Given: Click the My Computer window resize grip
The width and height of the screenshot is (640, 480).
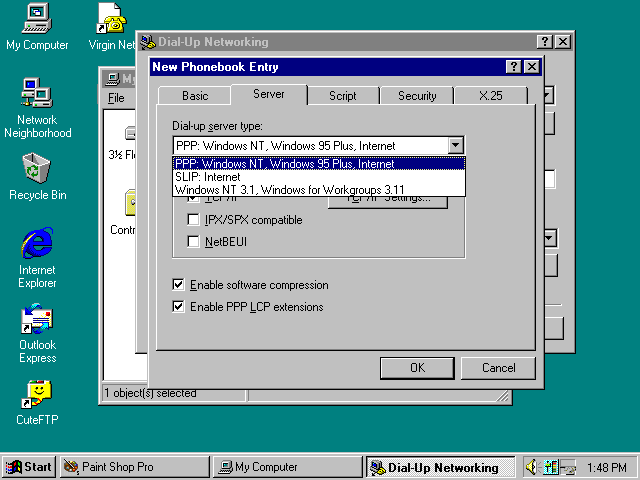Looking at the screenshot, I should coord(503,396).
